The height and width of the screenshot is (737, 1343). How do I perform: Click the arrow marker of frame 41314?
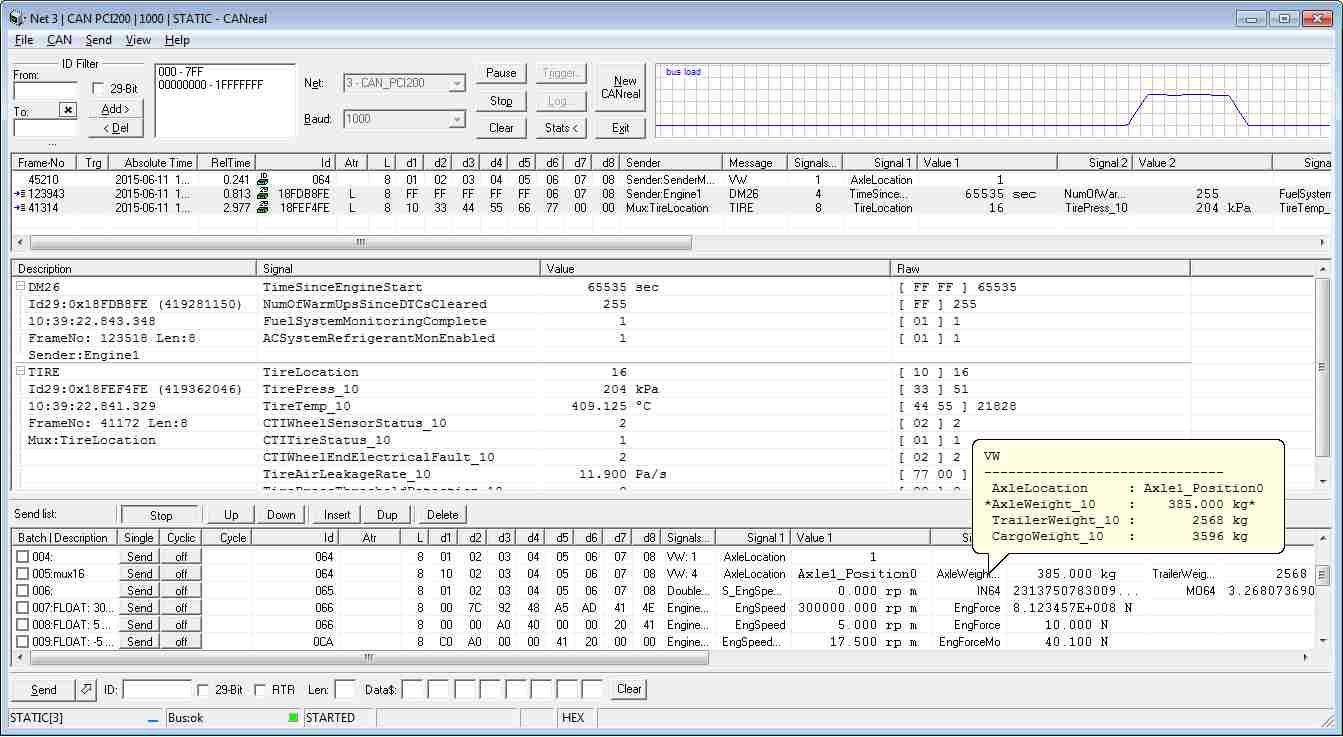[x=19, y=208]
